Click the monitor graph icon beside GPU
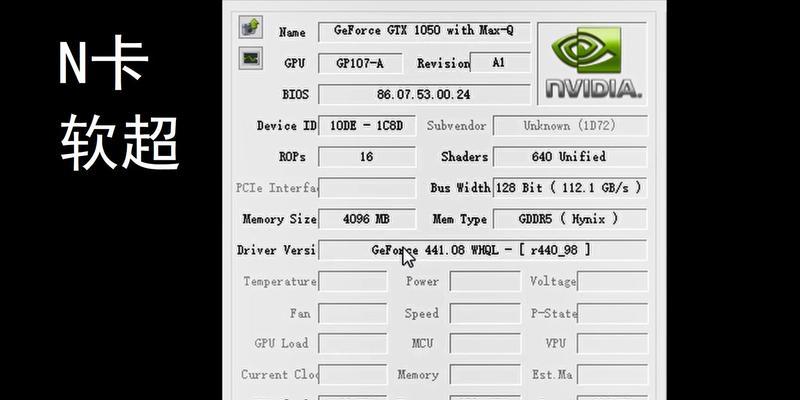This screenshot has width=800, height=400. [251, 58]
